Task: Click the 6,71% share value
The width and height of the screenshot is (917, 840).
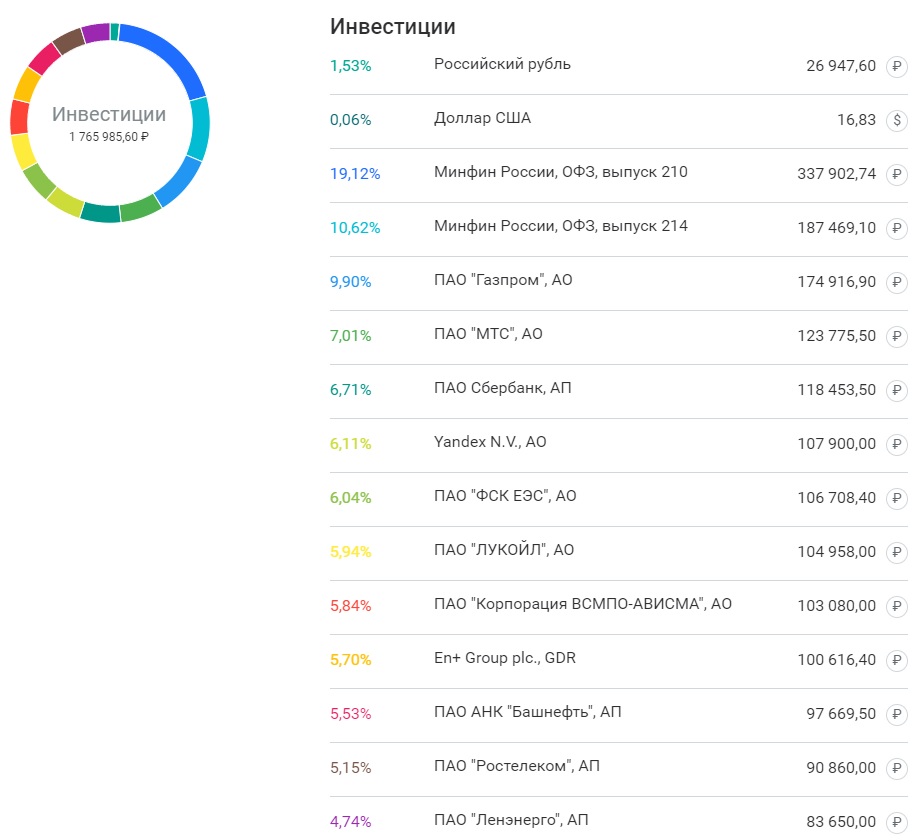Action: [350, 390]
